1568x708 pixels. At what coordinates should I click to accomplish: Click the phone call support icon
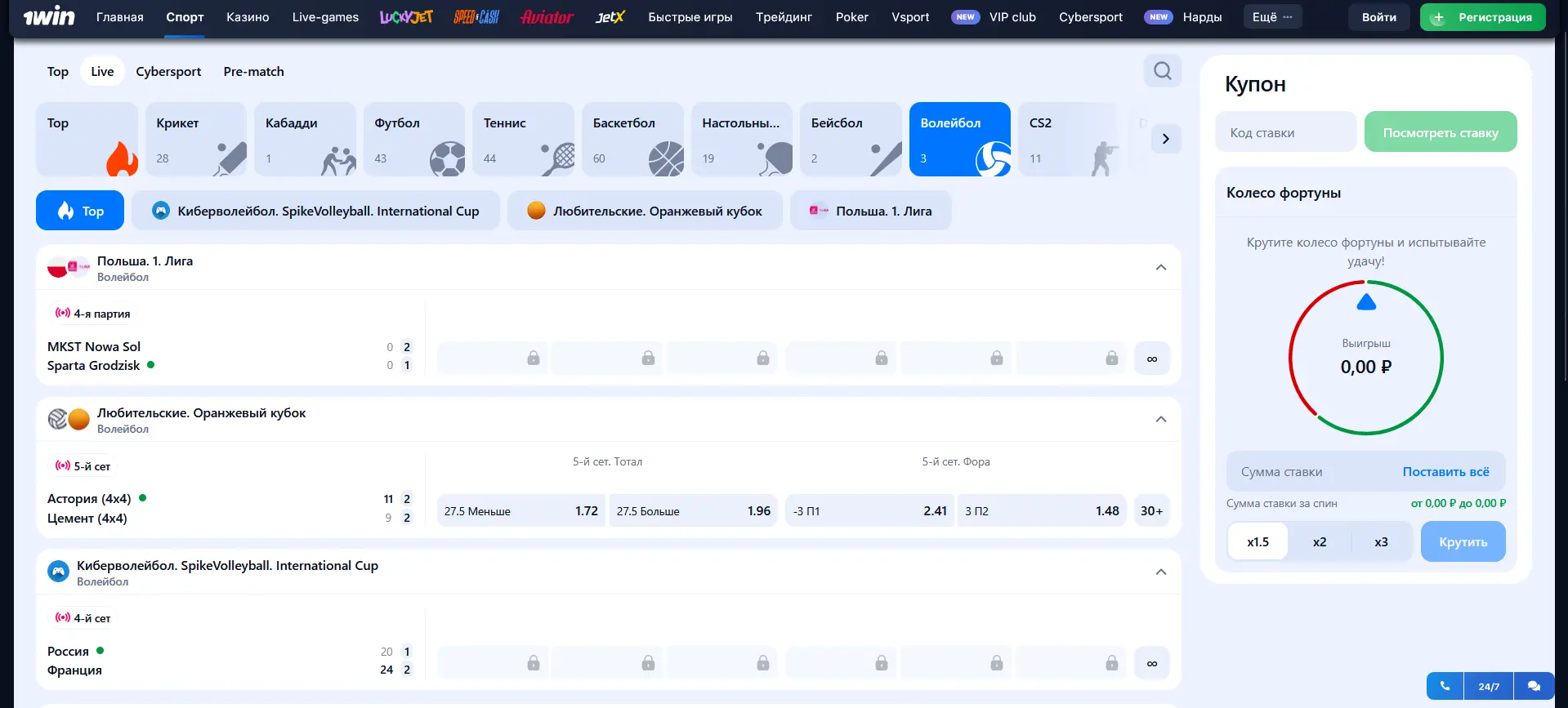pyautogui.click(x=1445, y=686)
